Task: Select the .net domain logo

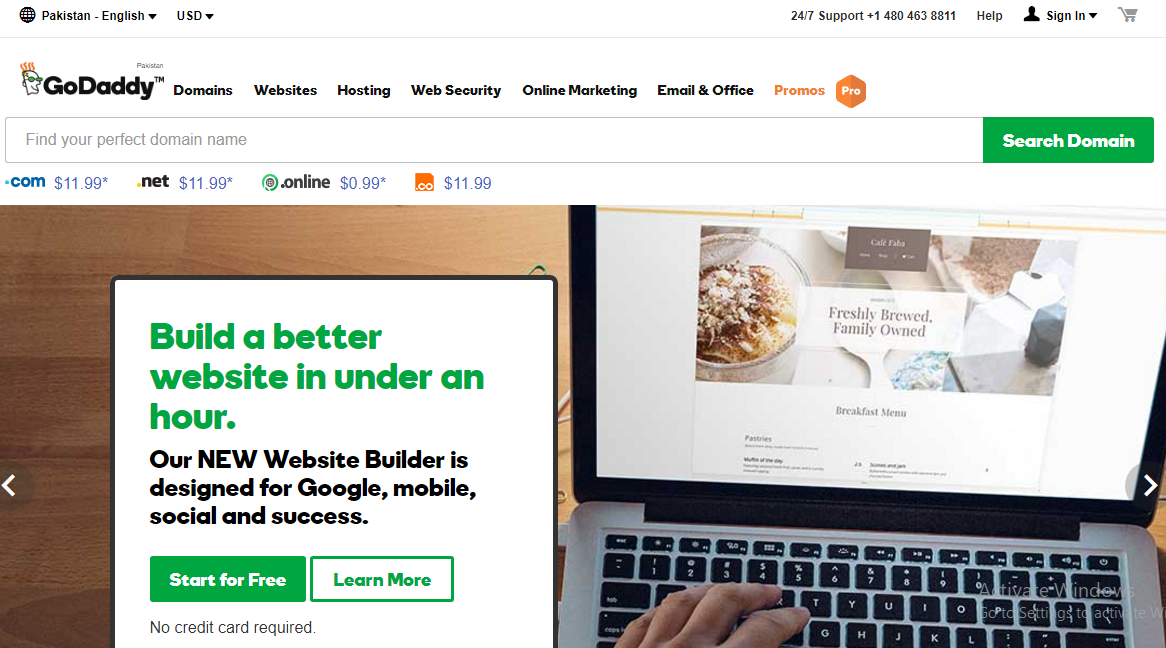Action: pos(153,182)
